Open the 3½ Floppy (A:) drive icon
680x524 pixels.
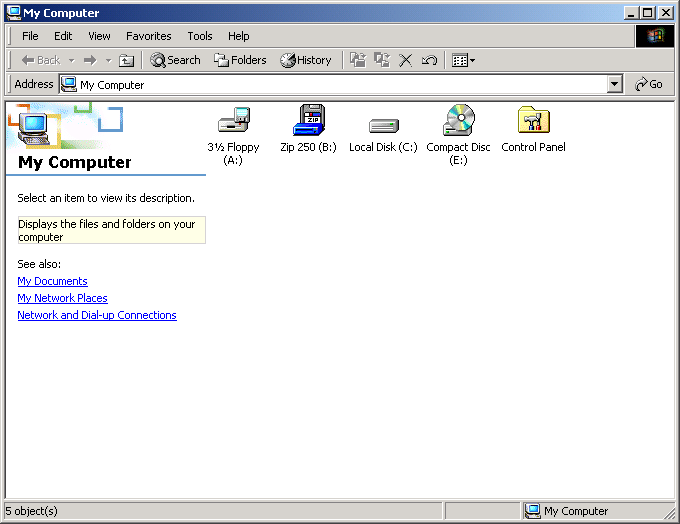[x=233, y=120]
